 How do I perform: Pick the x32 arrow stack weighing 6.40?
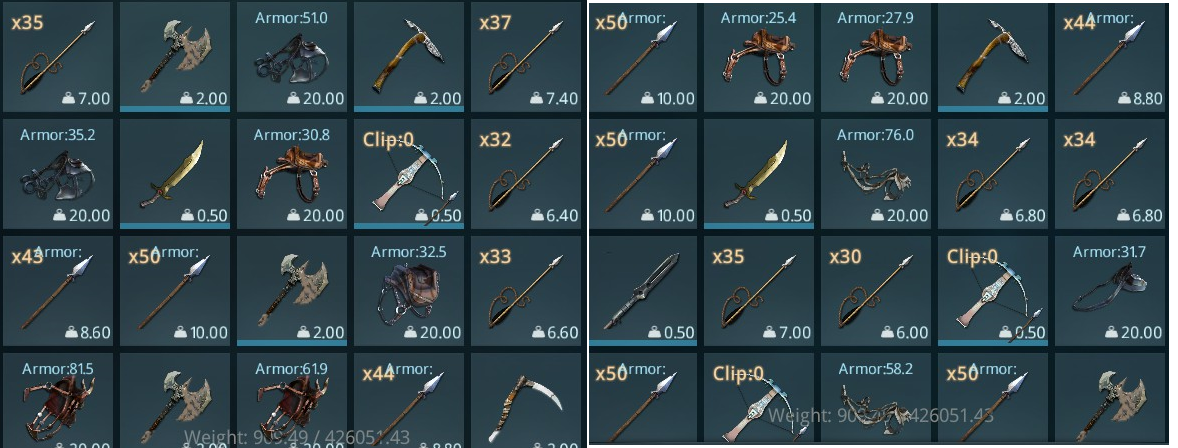[526, 174]
